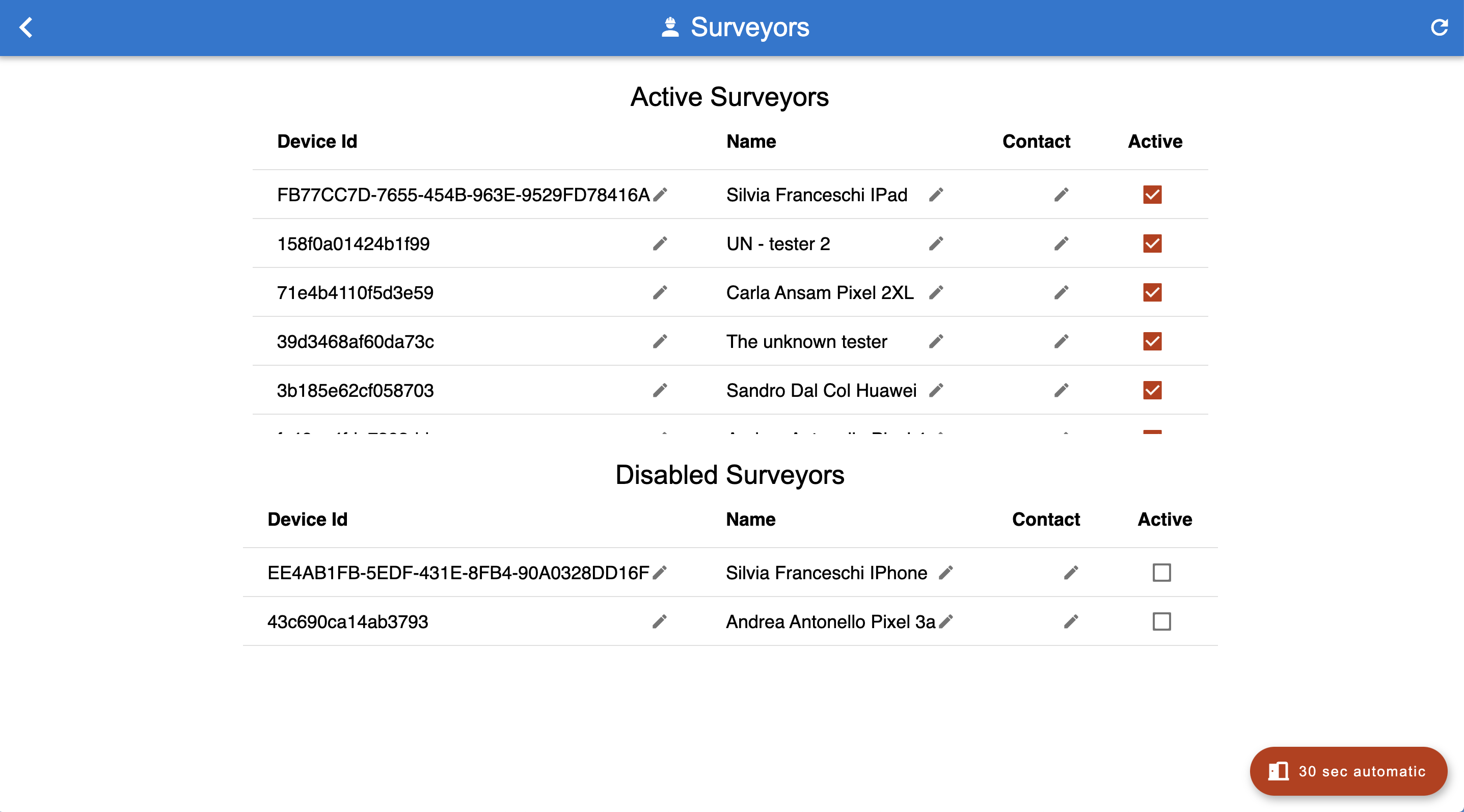The image size is (1464, 812).
Task: Edit contact for The unknown tester
Action: pos(1061,341)
